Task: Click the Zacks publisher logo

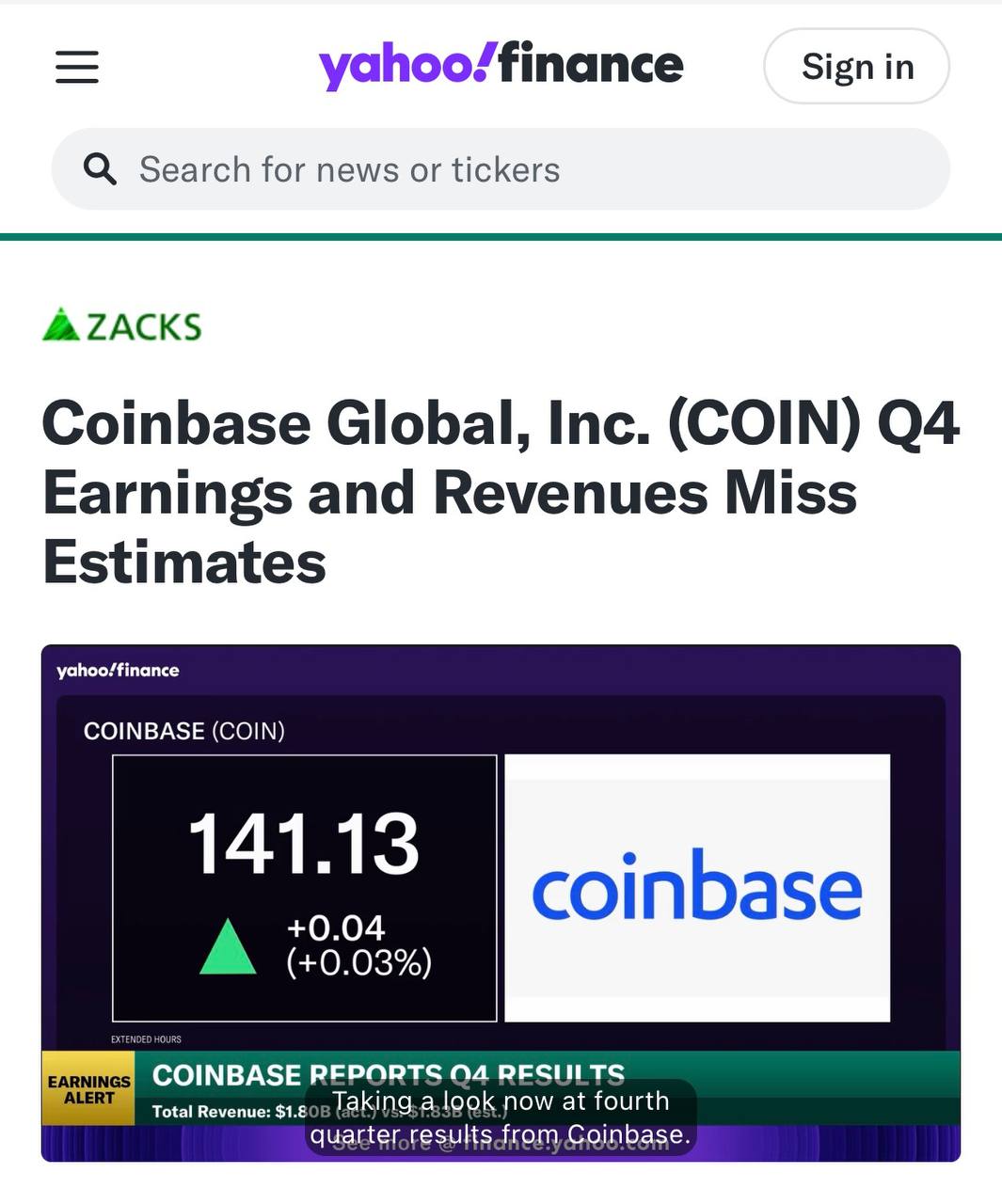Action: (122, 325)
